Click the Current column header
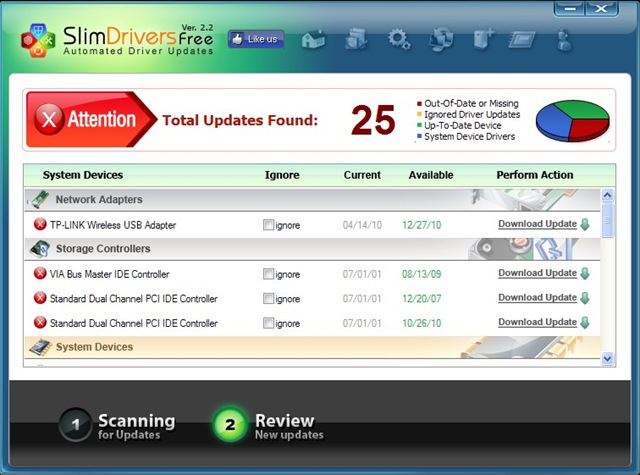640x475 pixels. click(x=362, y=175)
